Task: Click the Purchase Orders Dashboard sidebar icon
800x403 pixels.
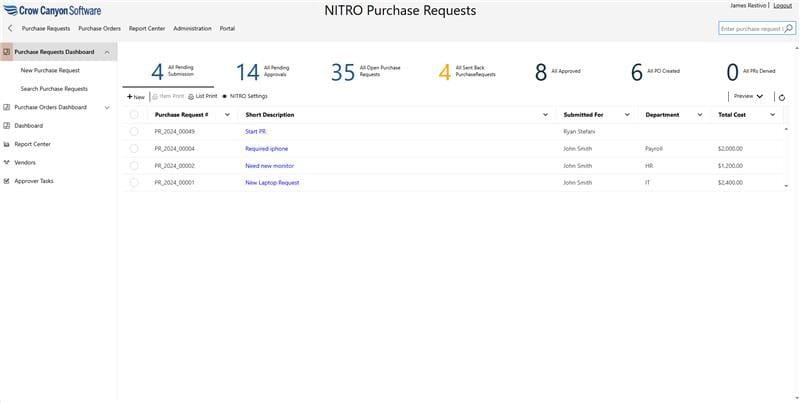Action: (7, 107)
